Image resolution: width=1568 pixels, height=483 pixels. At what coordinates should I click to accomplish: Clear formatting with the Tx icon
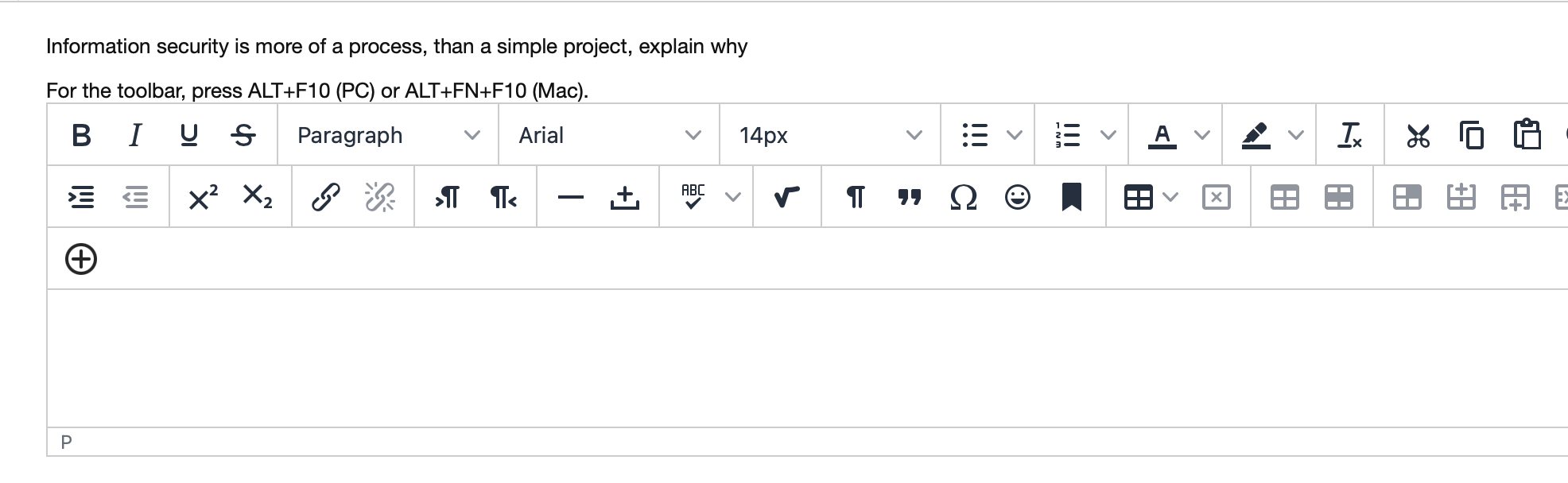tap(1350, 135)
